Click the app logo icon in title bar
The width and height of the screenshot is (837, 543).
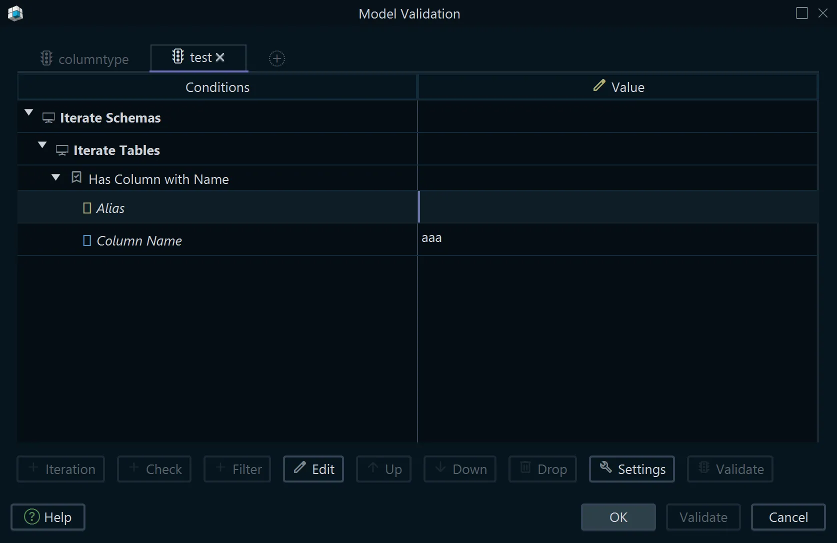[x=15, y=13]
